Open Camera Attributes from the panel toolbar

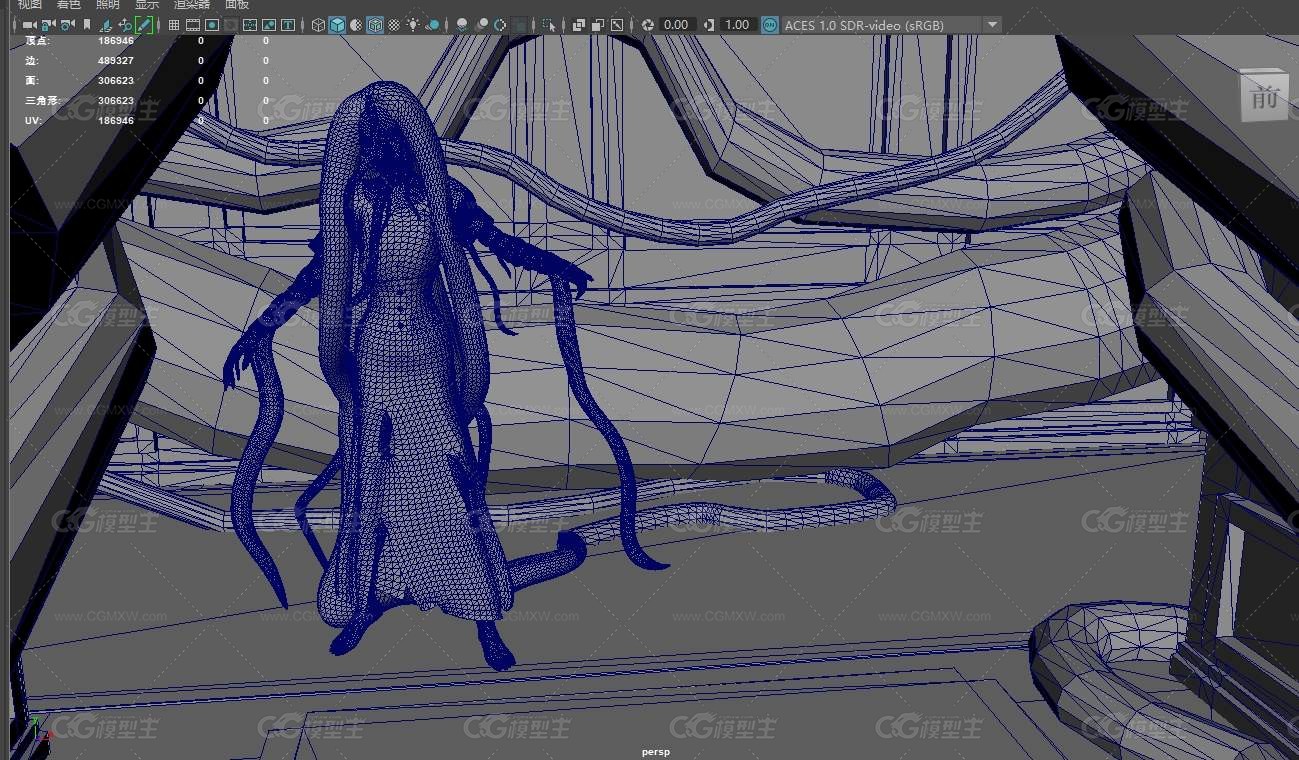(66, 25)
